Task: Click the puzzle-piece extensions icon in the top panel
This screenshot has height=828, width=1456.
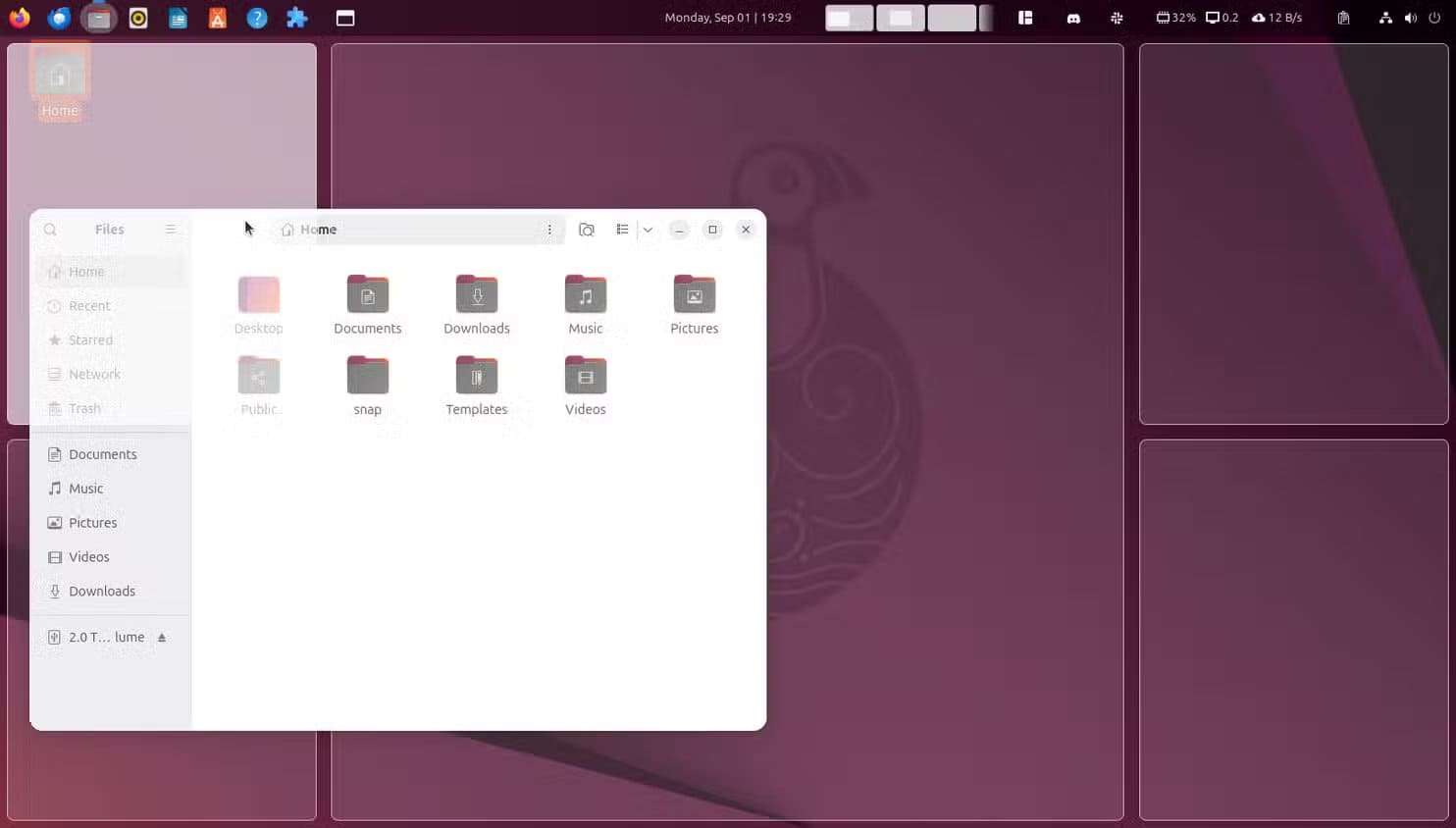Action: [x=296, y=17]
